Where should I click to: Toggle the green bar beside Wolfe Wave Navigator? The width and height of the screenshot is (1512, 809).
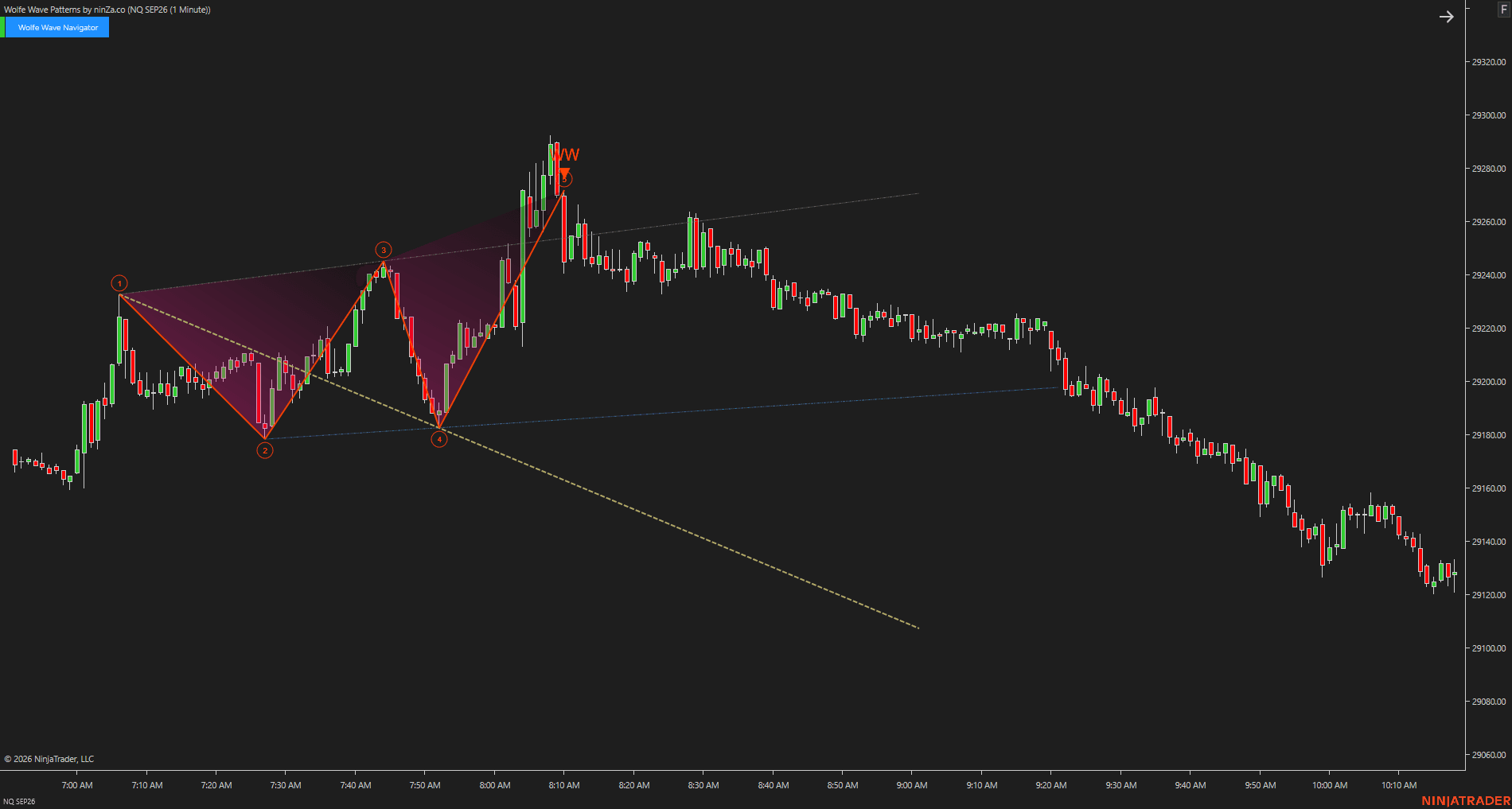2,27
